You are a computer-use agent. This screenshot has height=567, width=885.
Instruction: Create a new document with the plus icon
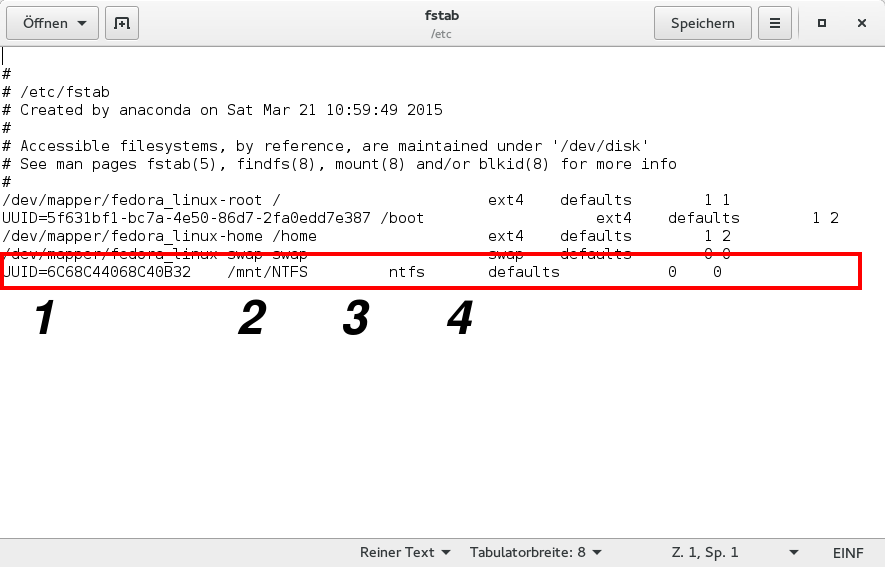click(x=122, y=23)
